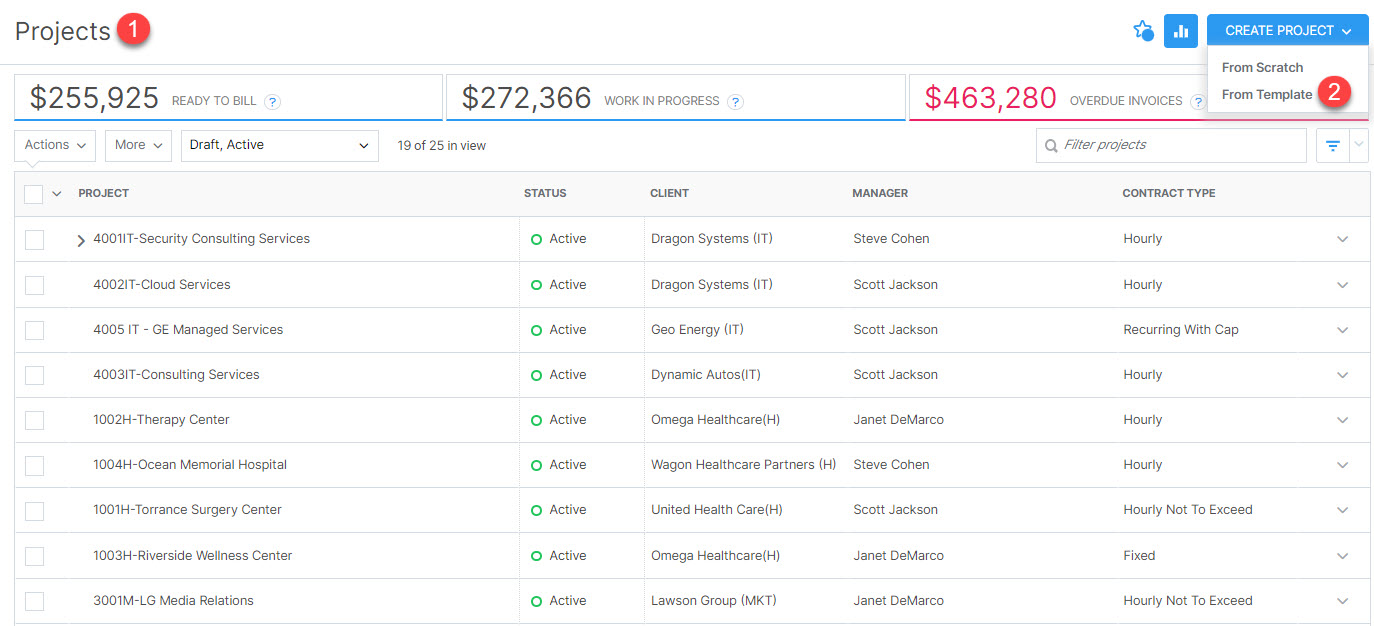Click help icon next to Overdue Invoices
Image resolution: width=1374 pixels, height=626 pixels.
[x=1197, y=101]
